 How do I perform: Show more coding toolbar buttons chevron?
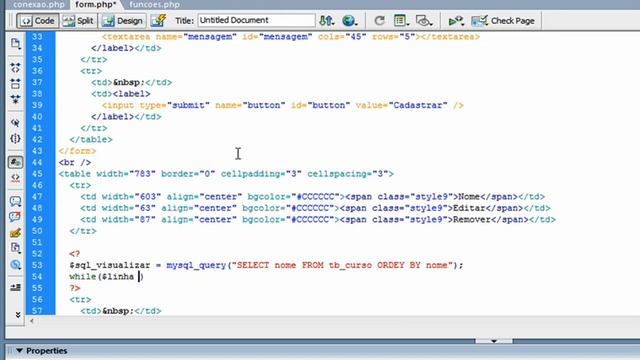[18, 315]
